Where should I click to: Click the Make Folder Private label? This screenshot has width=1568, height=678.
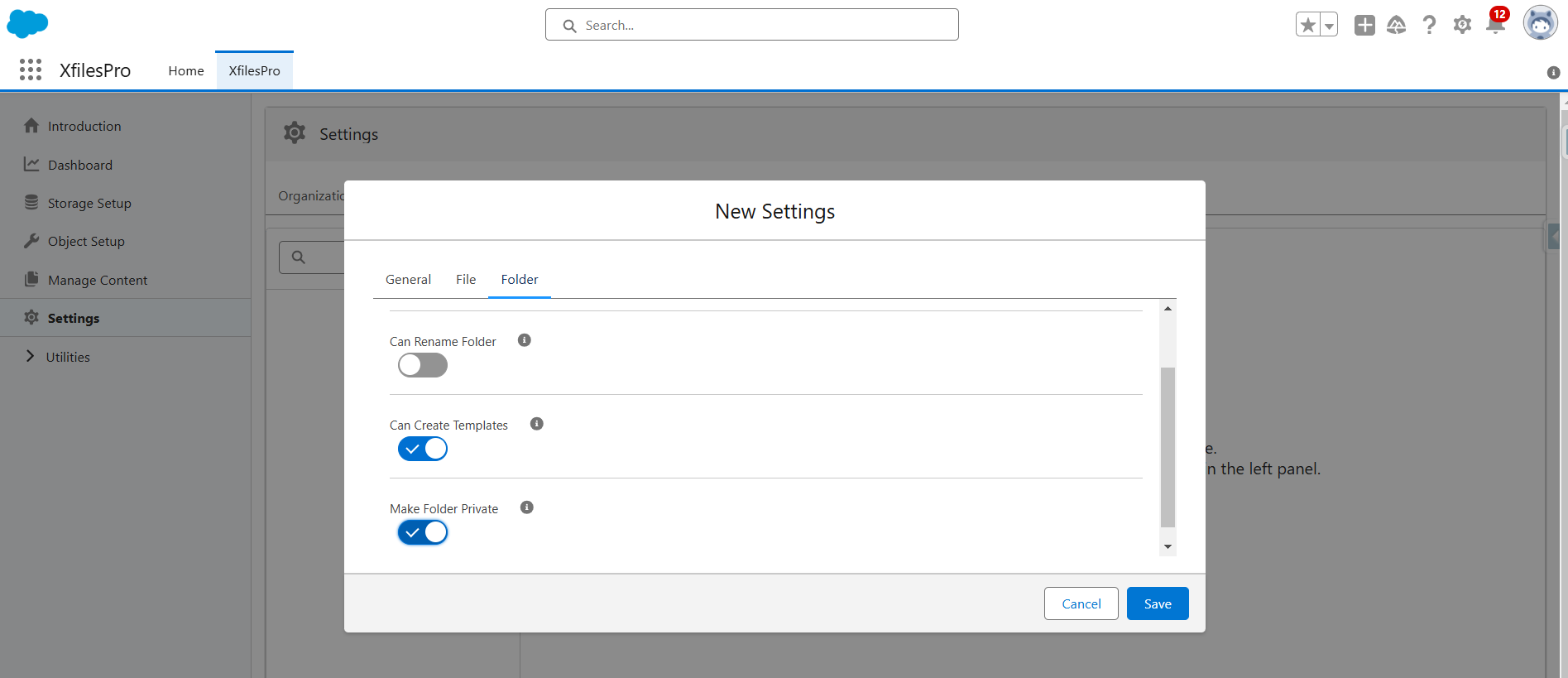444,509
